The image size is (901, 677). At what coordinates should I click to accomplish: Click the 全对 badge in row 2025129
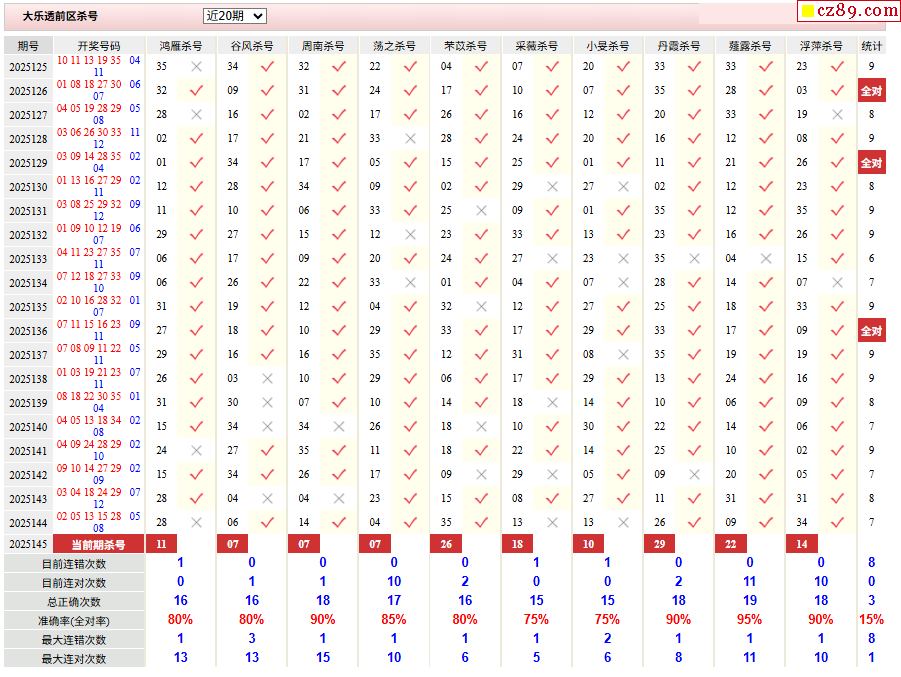tap(871, 163)
